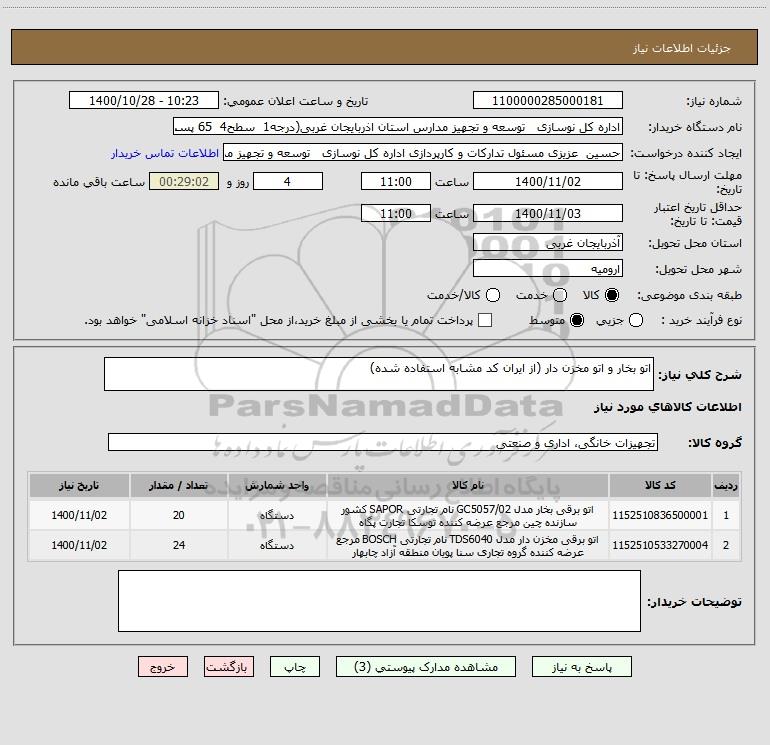Click the توضیحات خریدار text area
This screenshot has width=770, height=745.
point(379,601)
